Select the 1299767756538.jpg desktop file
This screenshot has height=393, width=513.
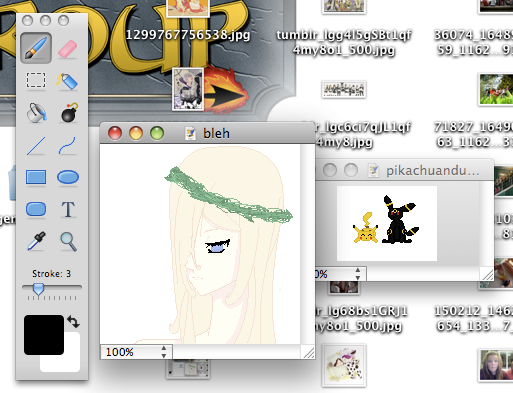coord(188,35)
